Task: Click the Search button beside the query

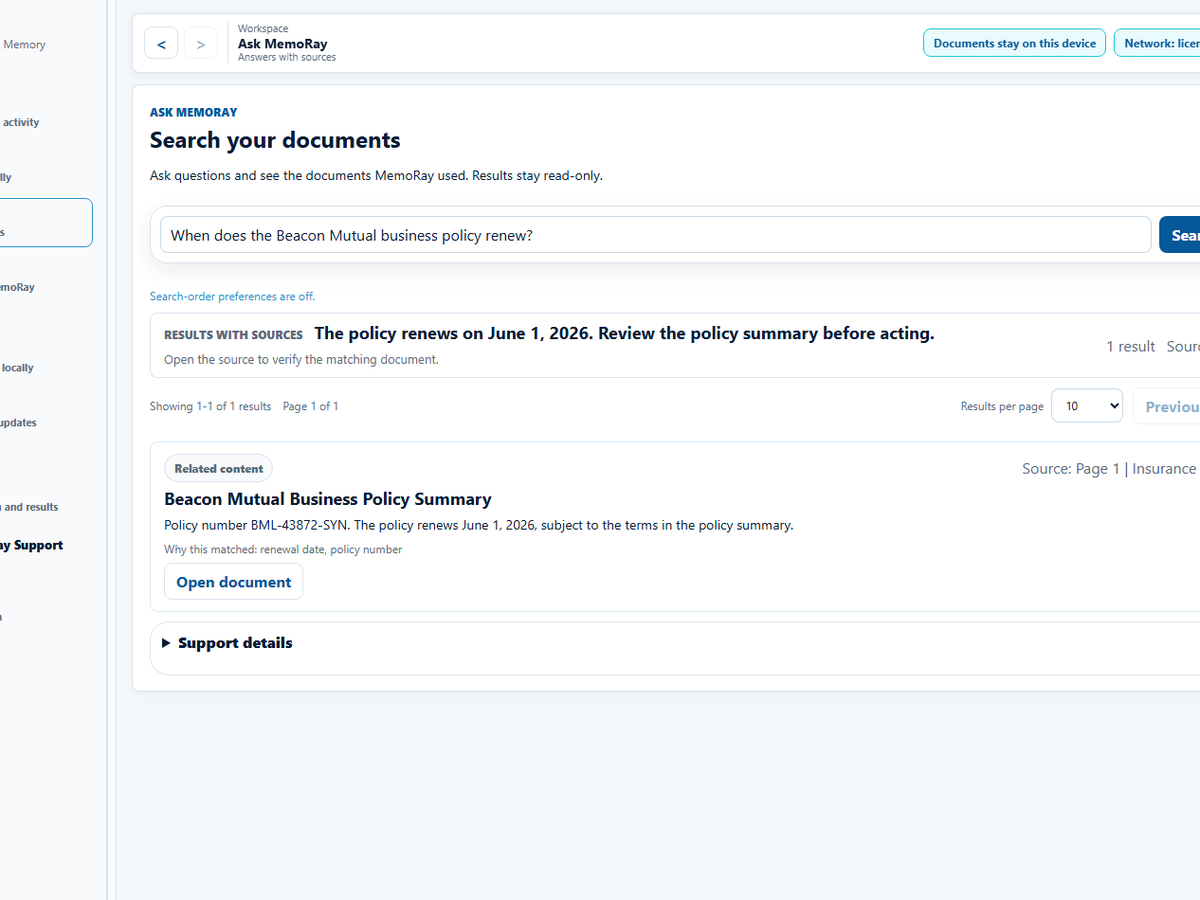Action: [x=1182, y=235]
